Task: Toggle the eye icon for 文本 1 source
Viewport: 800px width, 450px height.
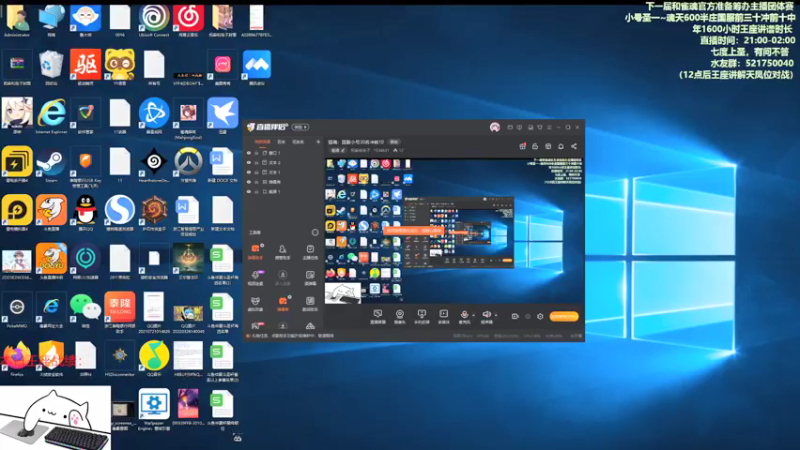Action: point(249,172)
